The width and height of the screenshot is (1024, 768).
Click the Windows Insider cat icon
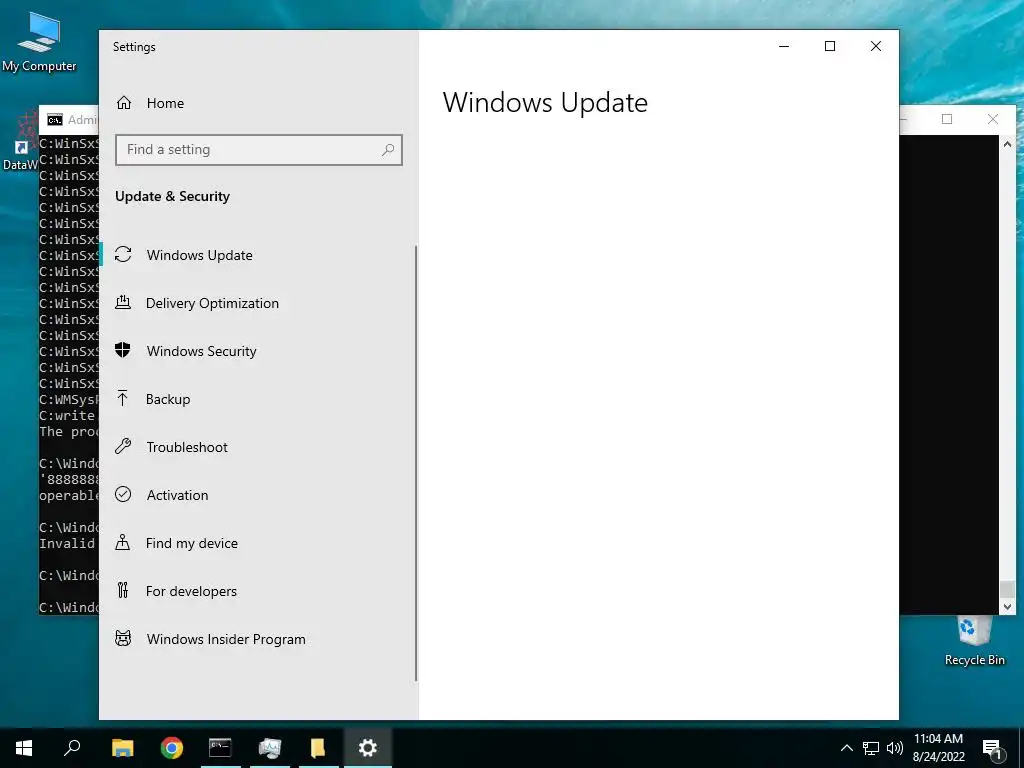(x=123, y=638)
